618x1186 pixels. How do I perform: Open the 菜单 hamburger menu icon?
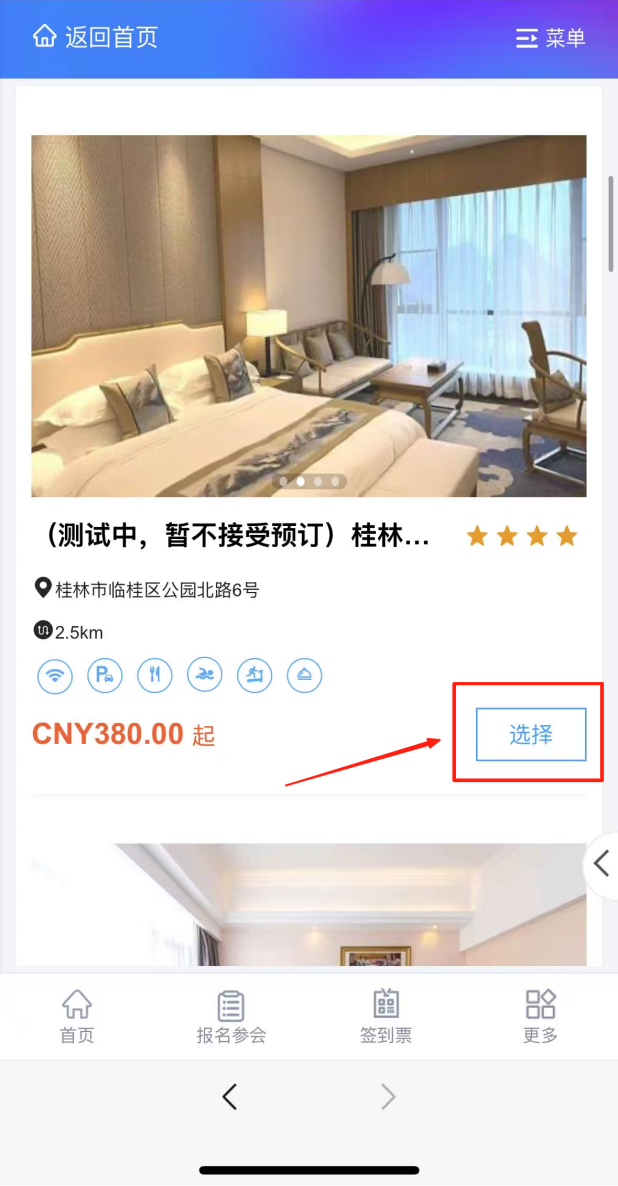click(x=526, y=38)
